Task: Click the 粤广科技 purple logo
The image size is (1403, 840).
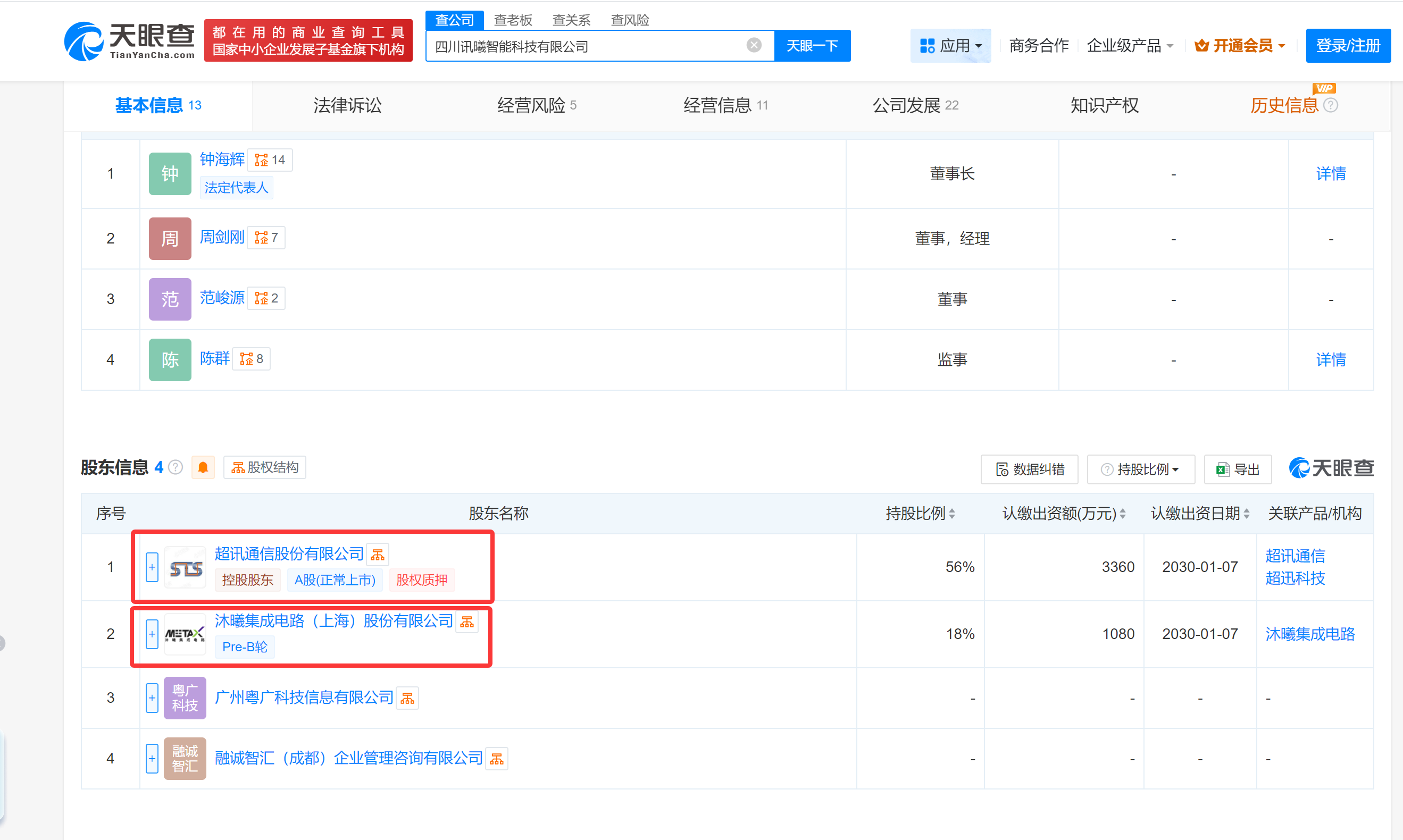Action: click(185, 698)
